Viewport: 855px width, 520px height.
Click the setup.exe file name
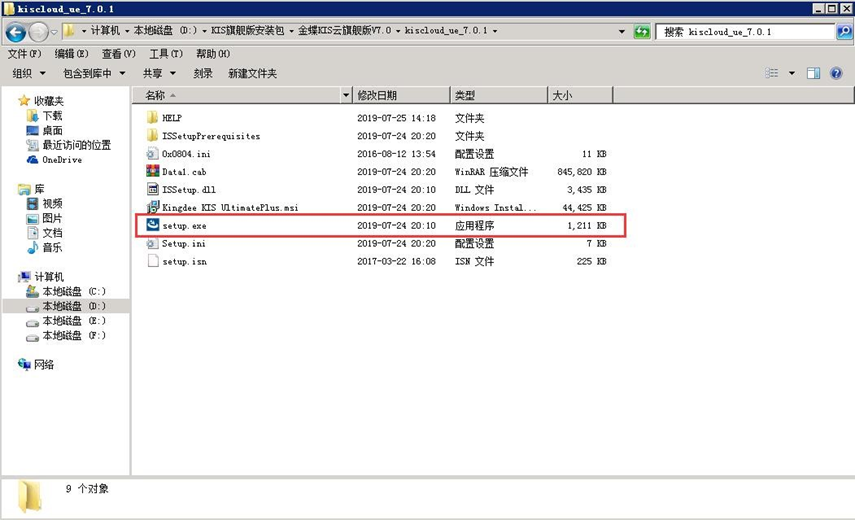coord(184,226)
